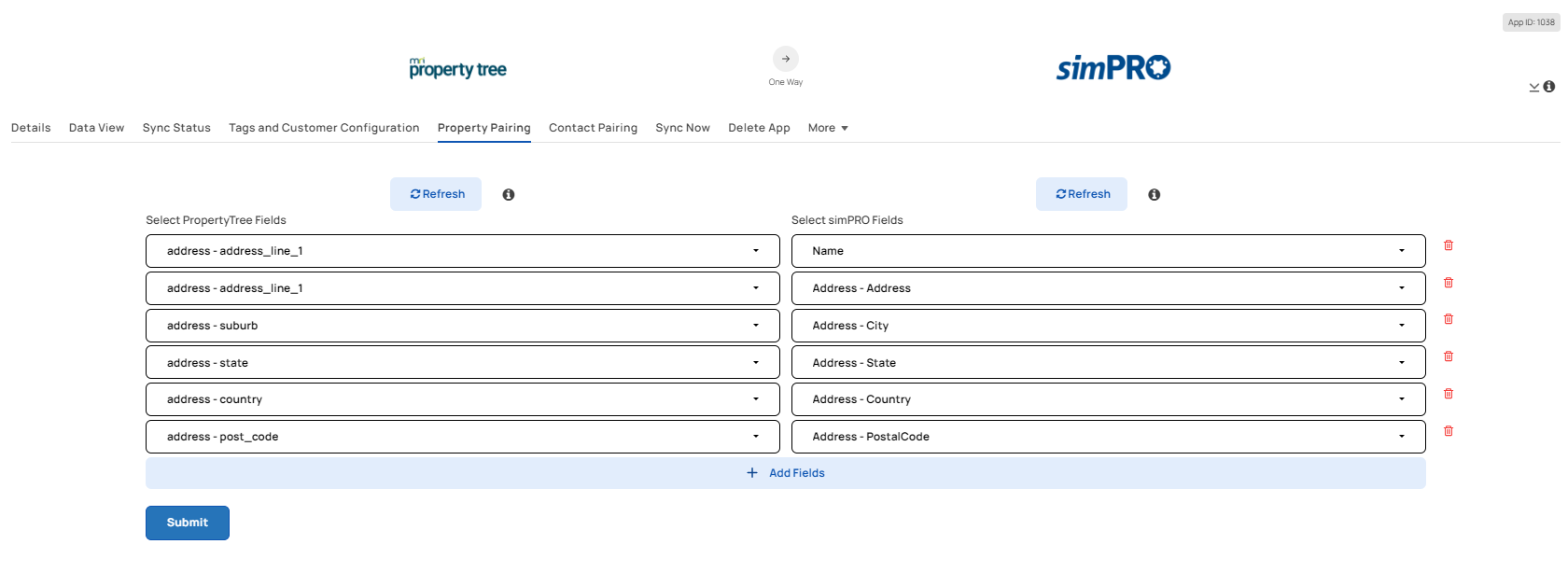The width and height of the screenshot is (1568, 586).
Task: Click Add Fields to add a row
Action: coord(786,473)
